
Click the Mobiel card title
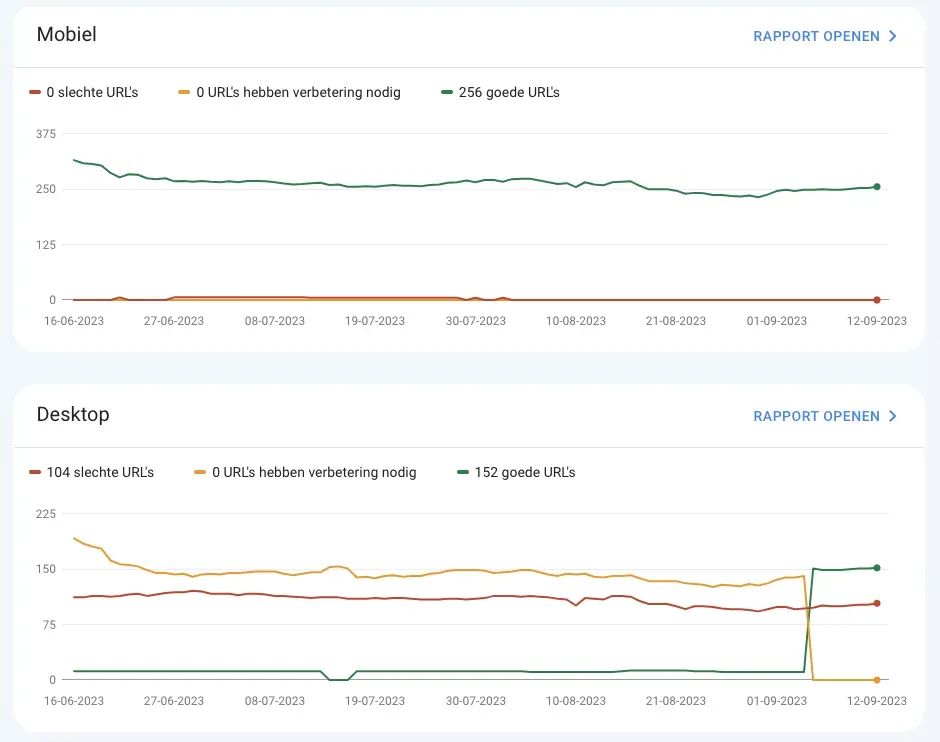(66, 35)
